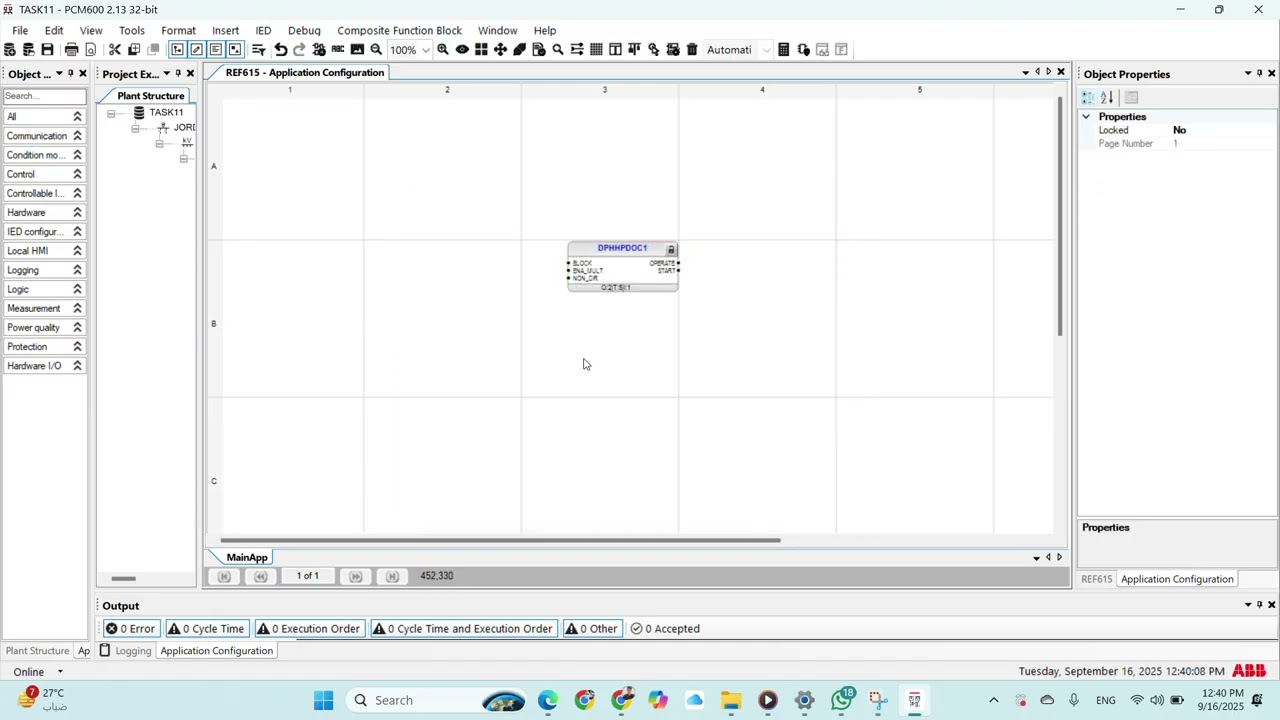Click the ABC text label icon
1280x720 pixels.
point(338,50)
